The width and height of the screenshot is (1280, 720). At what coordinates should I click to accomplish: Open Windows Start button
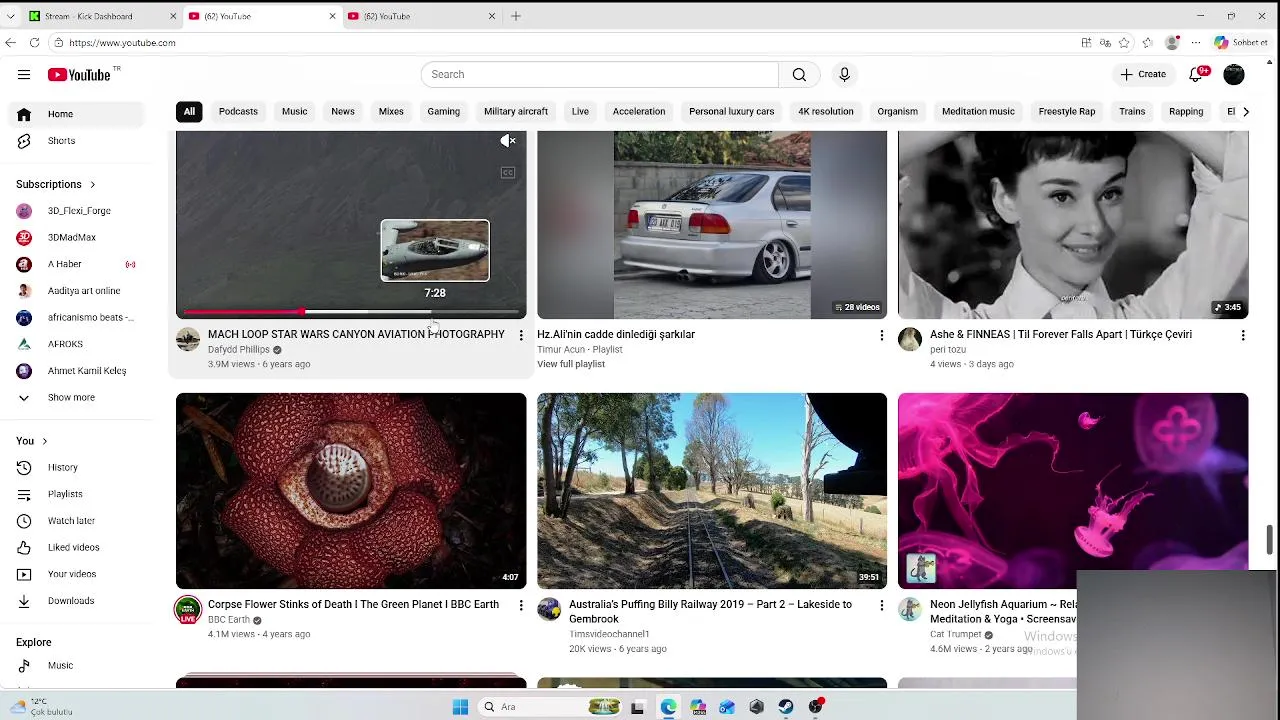(460, 707)
